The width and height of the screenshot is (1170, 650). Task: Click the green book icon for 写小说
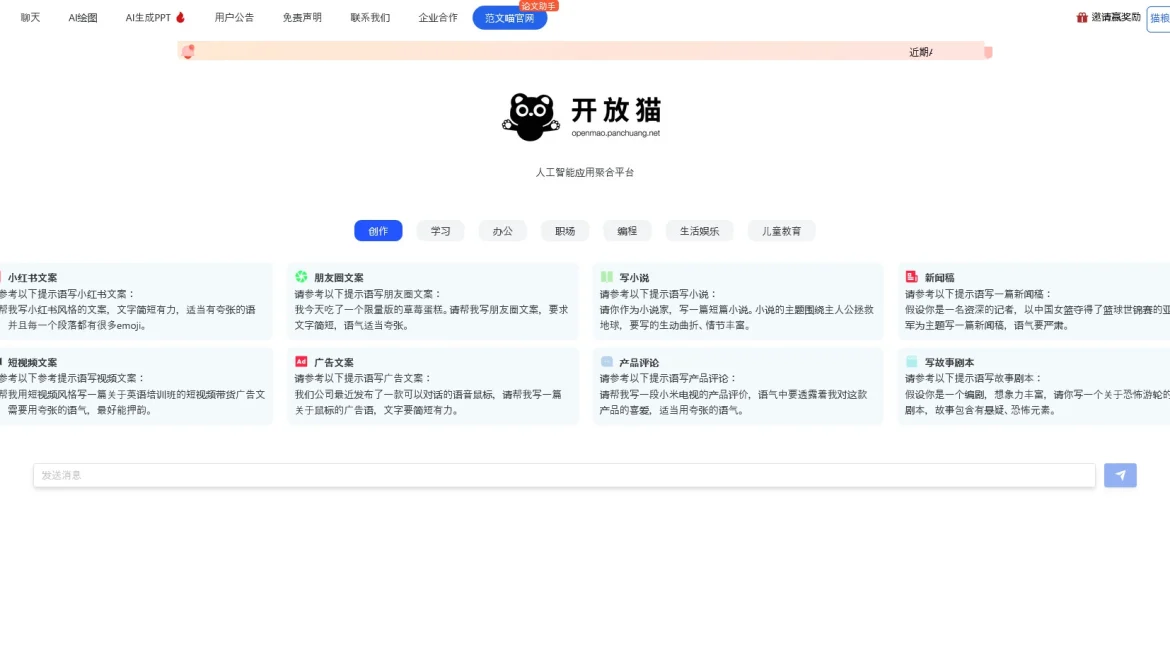[x=607, y=277]
